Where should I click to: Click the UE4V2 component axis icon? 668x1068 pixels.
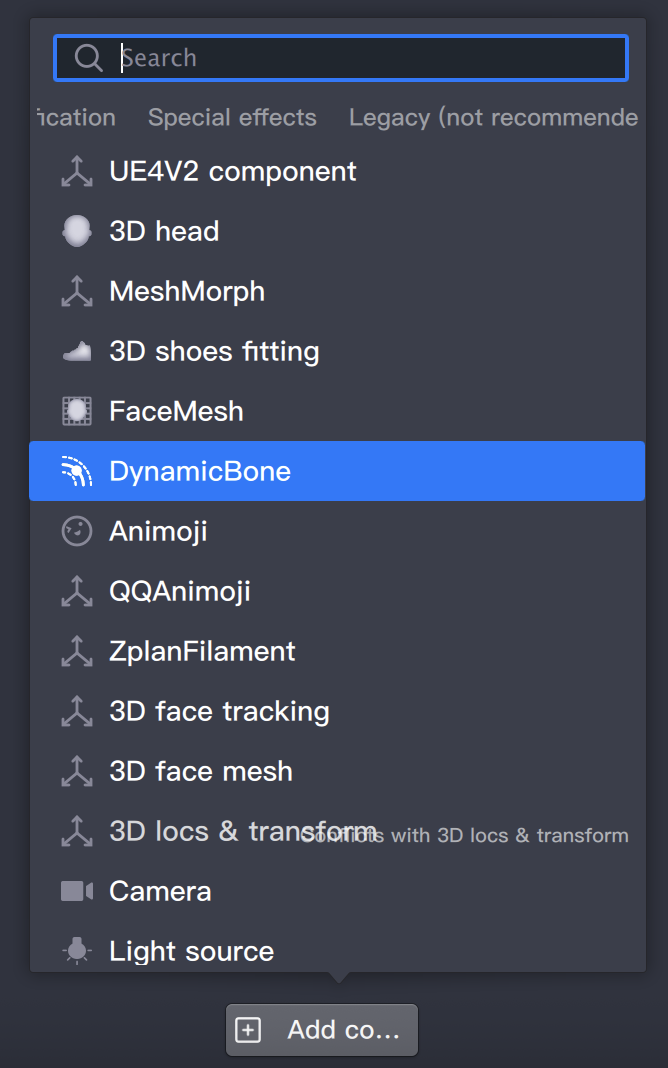77,171
